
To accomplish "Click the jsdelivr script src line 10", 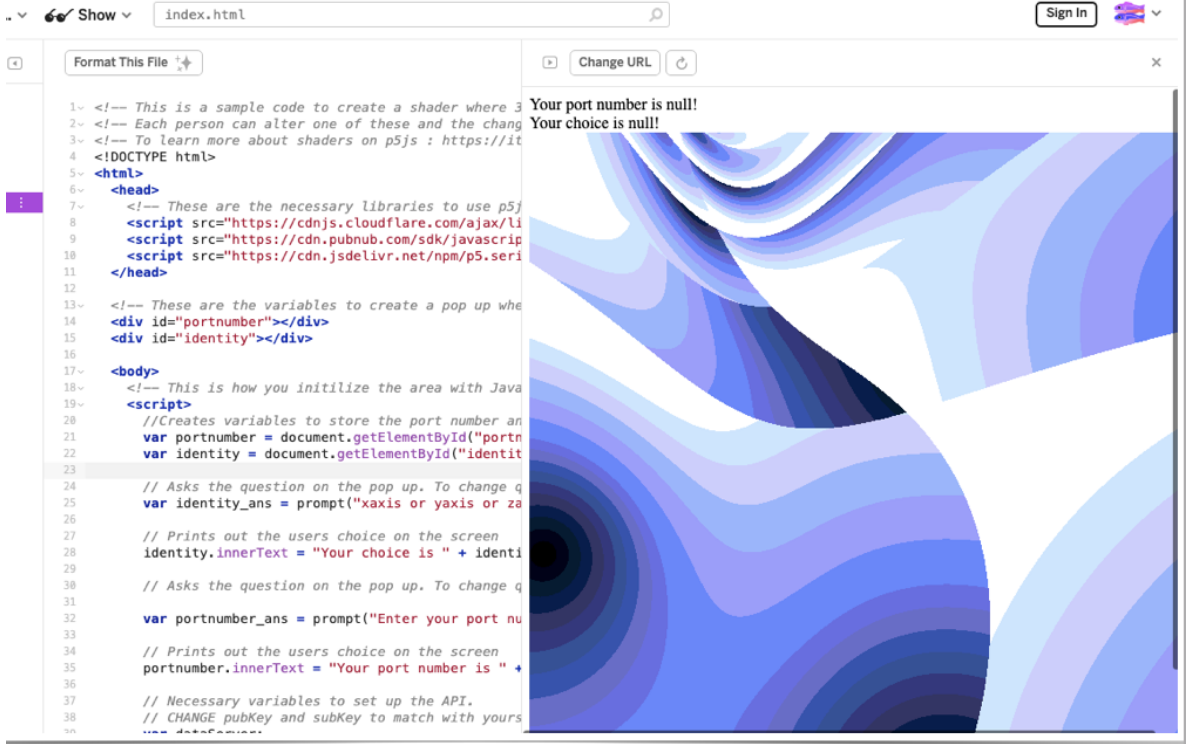I will pyautogui.click(x=324, y=256).
